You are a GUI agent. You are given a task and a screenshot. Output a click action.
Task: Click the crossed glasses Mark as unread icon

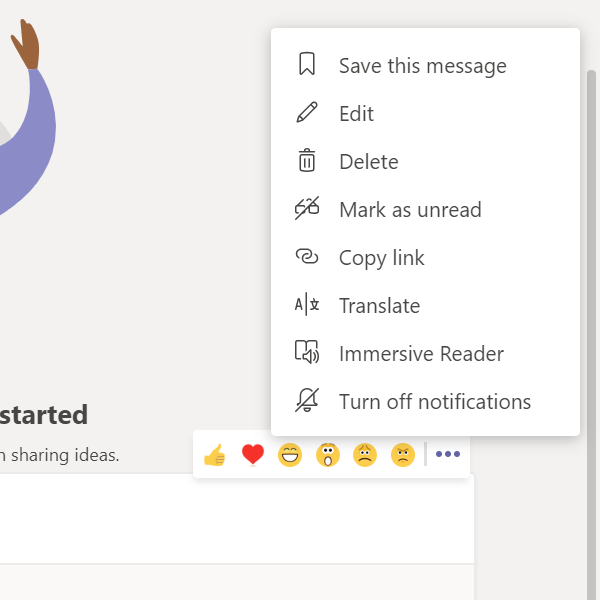coord(307,208)
